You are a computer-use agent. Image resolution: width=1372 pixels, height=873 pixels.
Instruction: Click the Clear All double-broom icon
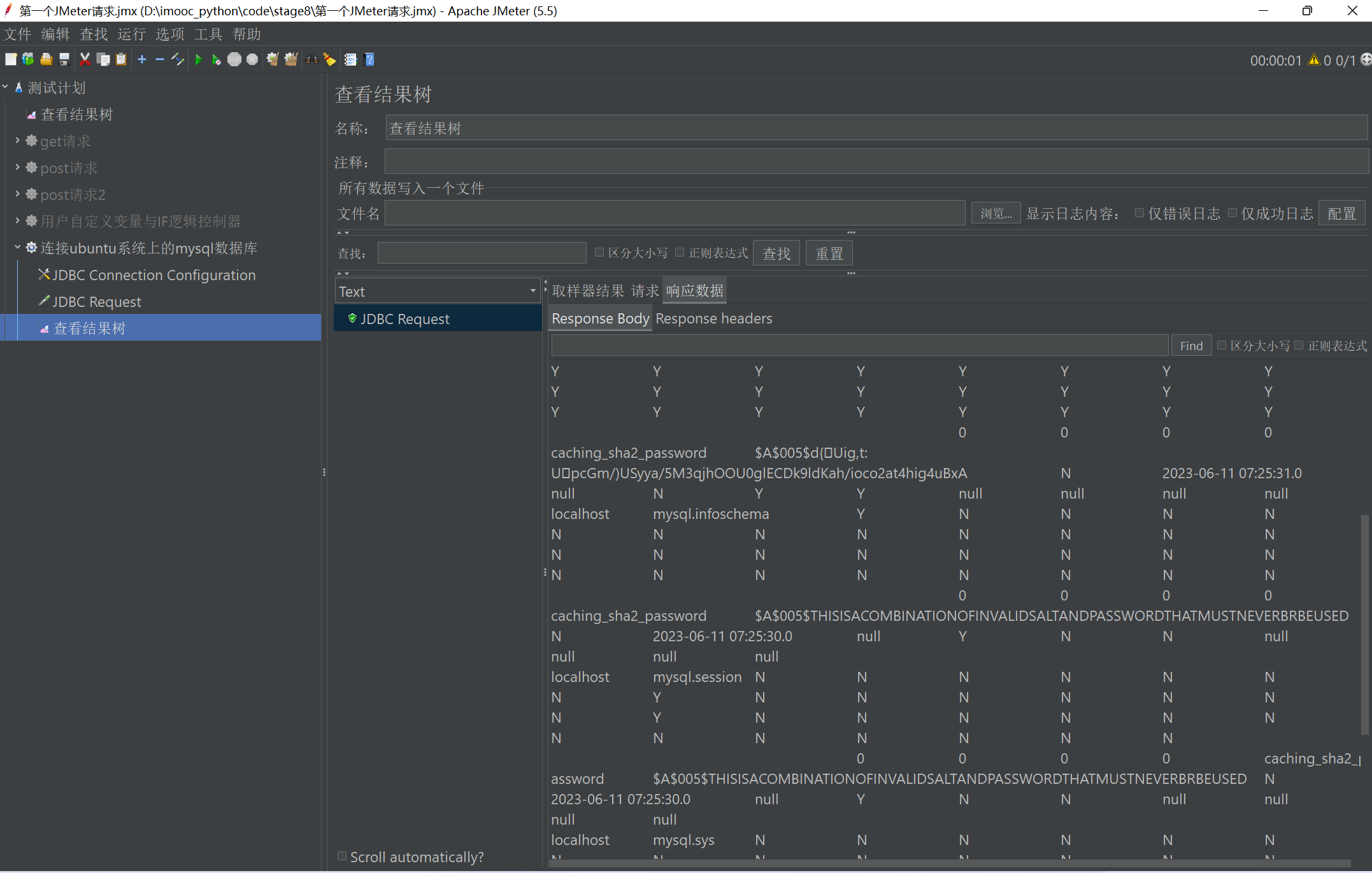click(291, 59)
